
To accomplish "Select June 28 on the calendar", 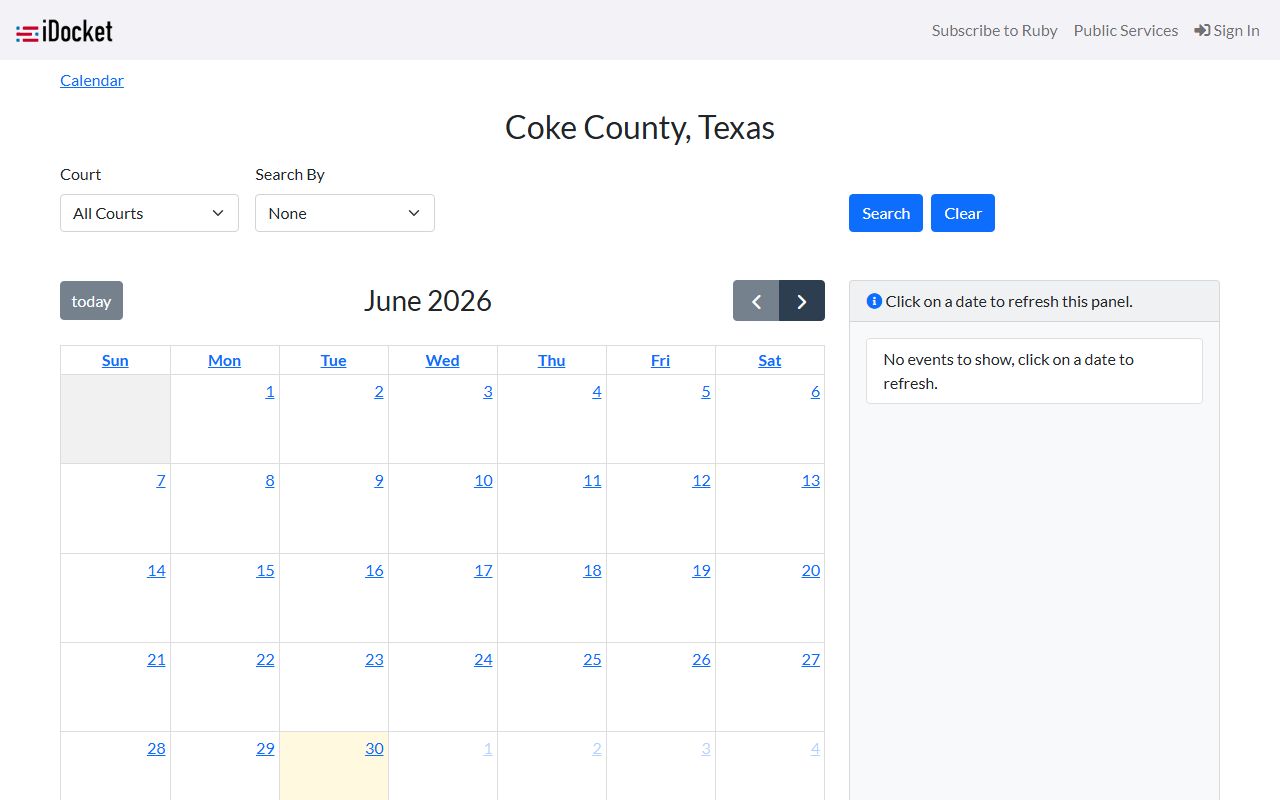I will click(156, 748).
